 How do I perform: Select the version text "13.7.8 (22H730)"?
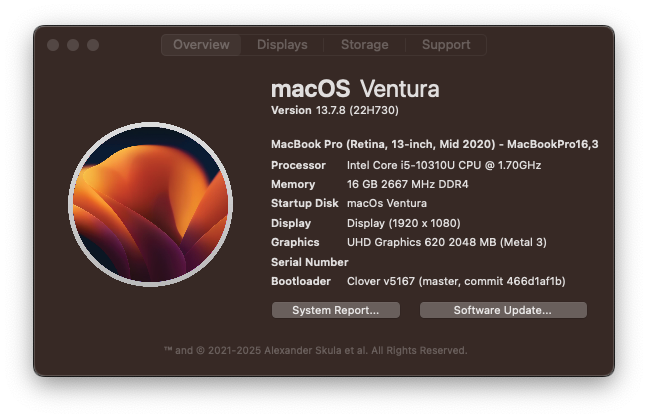click(x=357, y=110)
